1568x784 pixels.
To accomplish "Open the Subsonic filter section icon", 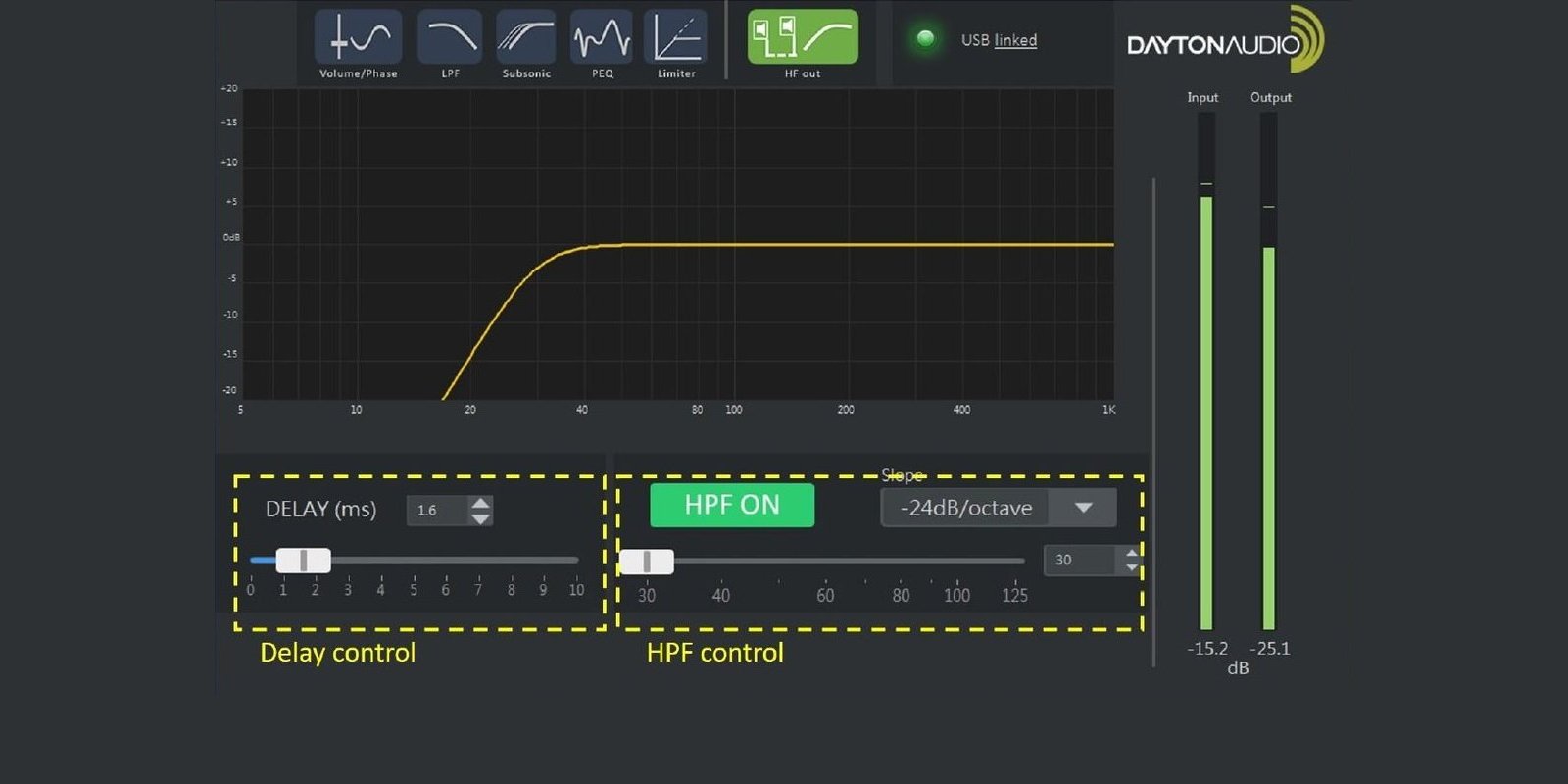I will 526,37.
